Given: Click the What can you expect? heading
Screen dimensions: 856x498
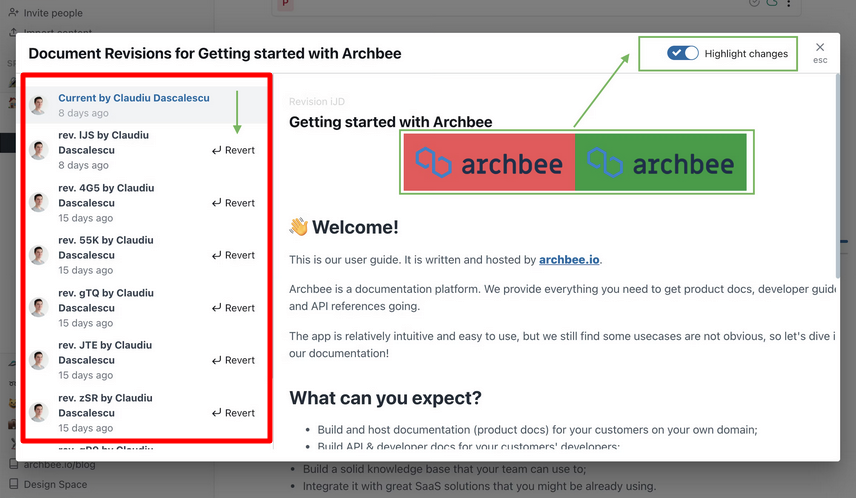Looking at the screenshot, I should tap(385, 398).
